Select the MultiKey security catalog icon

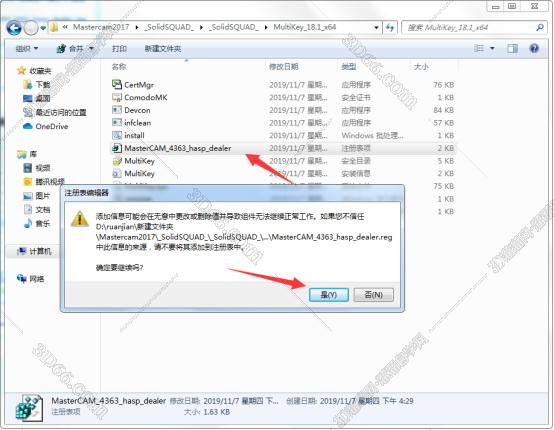click(117, 161)
